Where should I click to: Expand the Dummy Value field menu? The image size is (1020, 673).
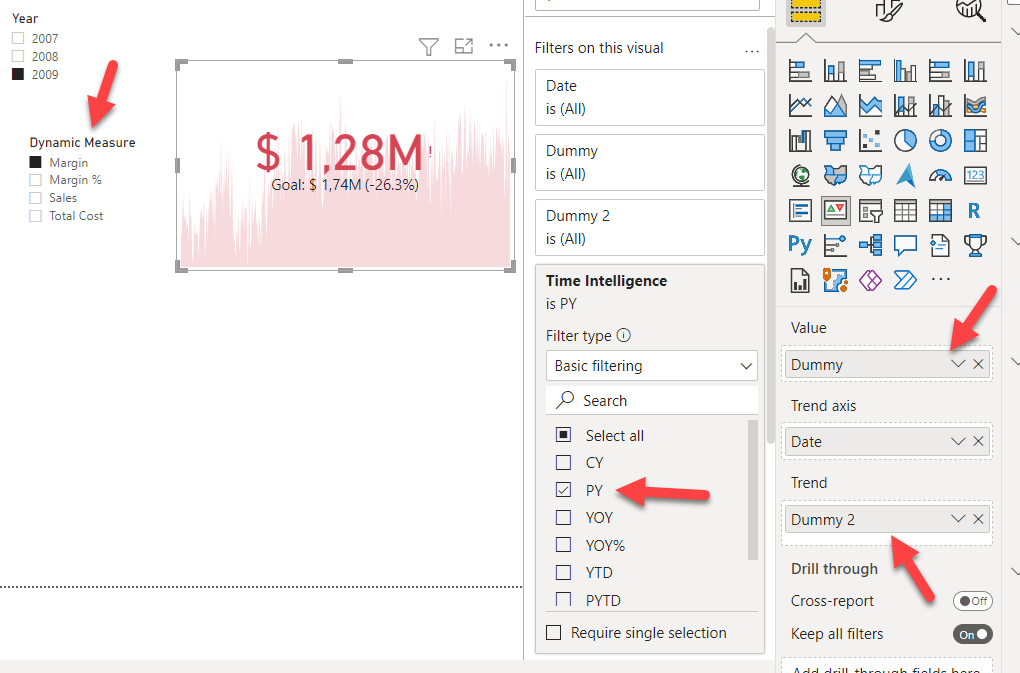(958, 364)
